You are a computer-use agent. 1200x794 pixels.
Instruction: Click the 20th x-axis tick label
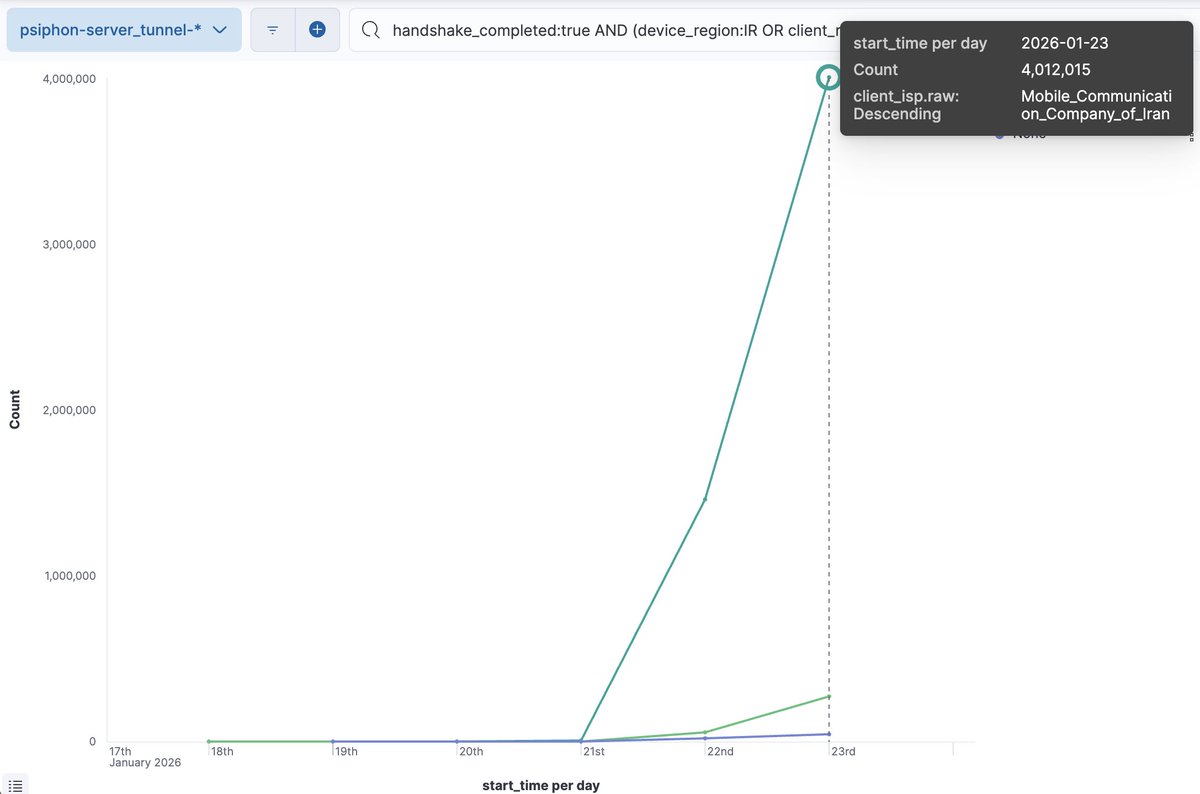pyautogui.click(x=471, y=751)
